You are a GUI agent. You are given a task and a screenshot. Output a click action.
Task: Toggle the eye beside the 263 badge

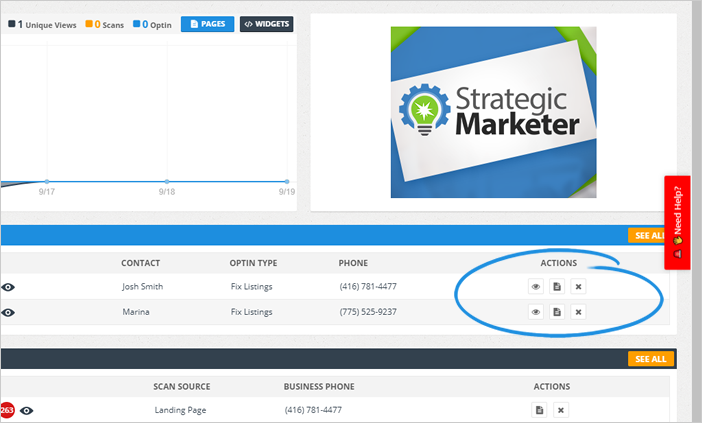pos(27,410)
